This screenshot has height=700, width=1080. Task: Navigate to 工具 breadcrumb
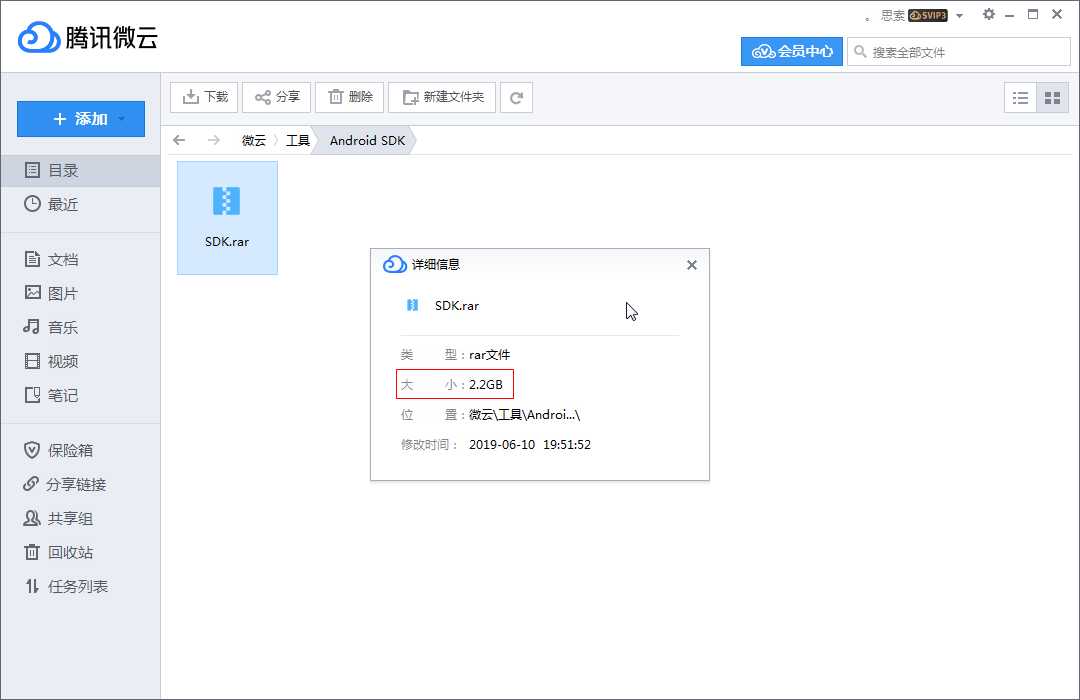click(x=298, y=141)
